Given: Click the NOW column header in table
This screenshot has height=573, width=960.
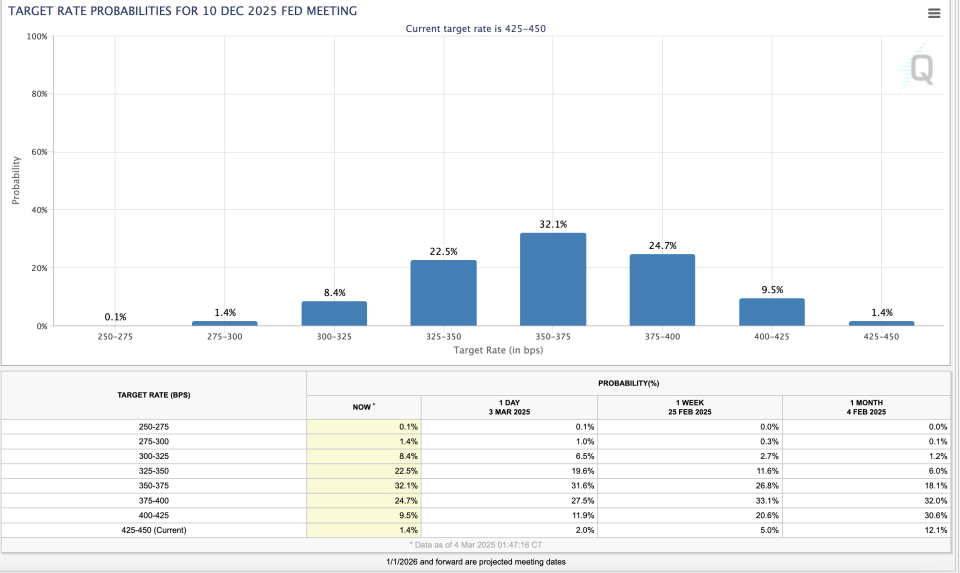Looking at the screenshot, I should [x=363, y=407].
